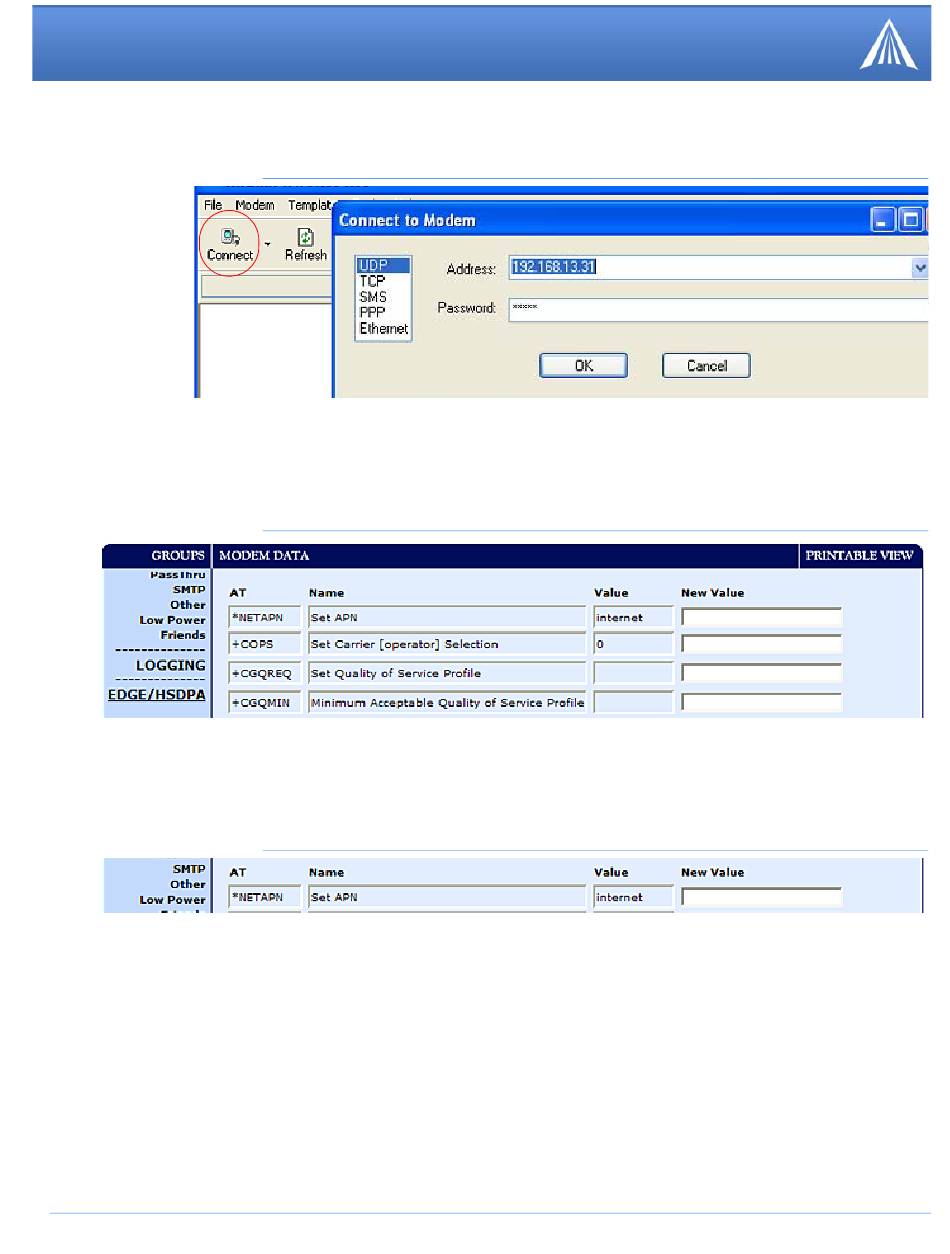Click the +CGQMIN AT command cell
The image size is (950, 1254).
(265, 703)
